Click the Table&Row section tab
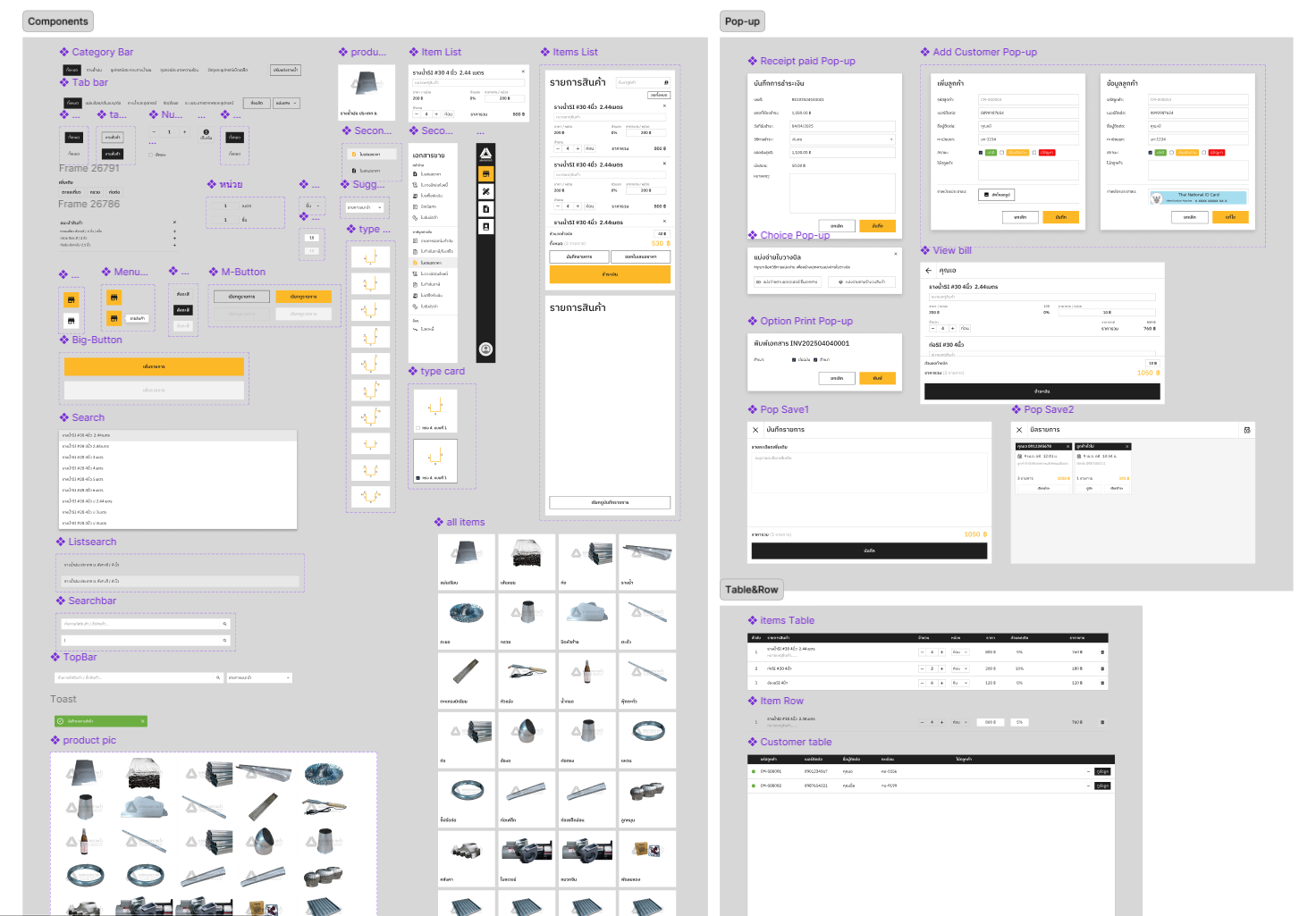Viewport: 1316px width, 916px height. pos(751,589)
